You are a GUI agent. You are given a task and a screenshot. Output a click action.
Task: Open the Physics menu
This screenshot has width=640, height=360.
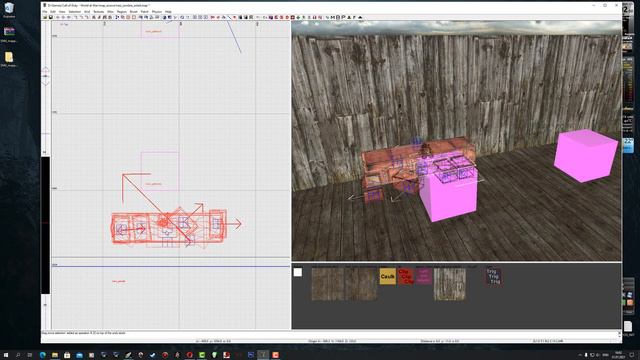pos(157,12)
